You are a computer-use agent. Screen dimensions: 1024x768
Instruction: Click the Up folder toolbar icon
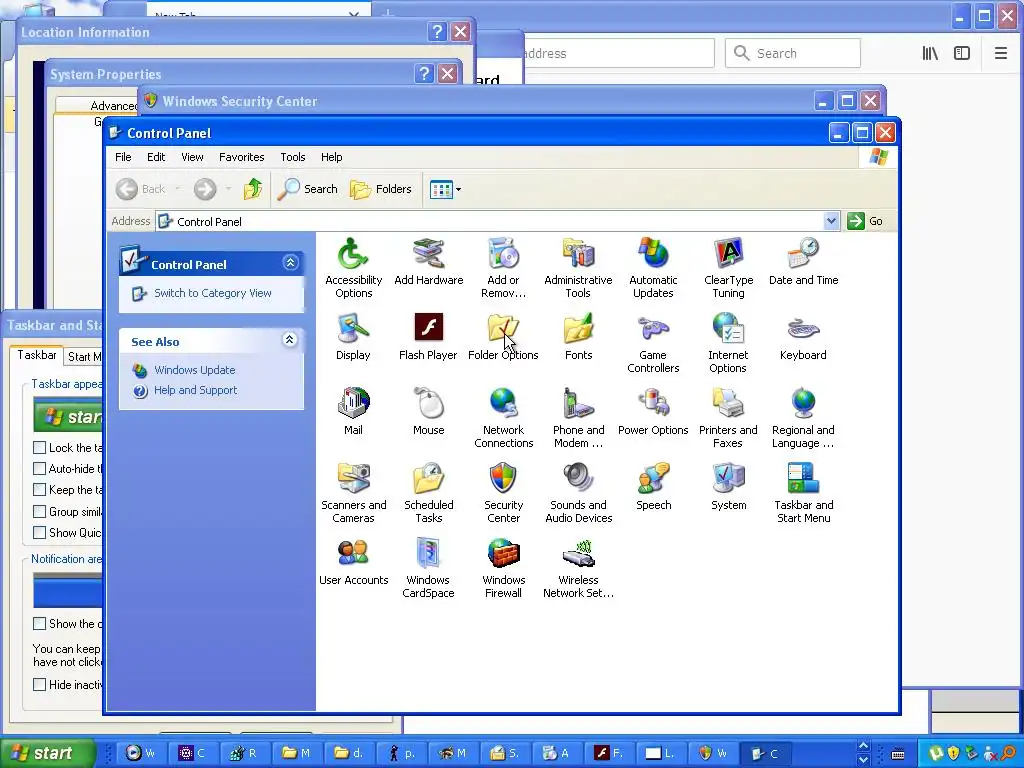253,189
